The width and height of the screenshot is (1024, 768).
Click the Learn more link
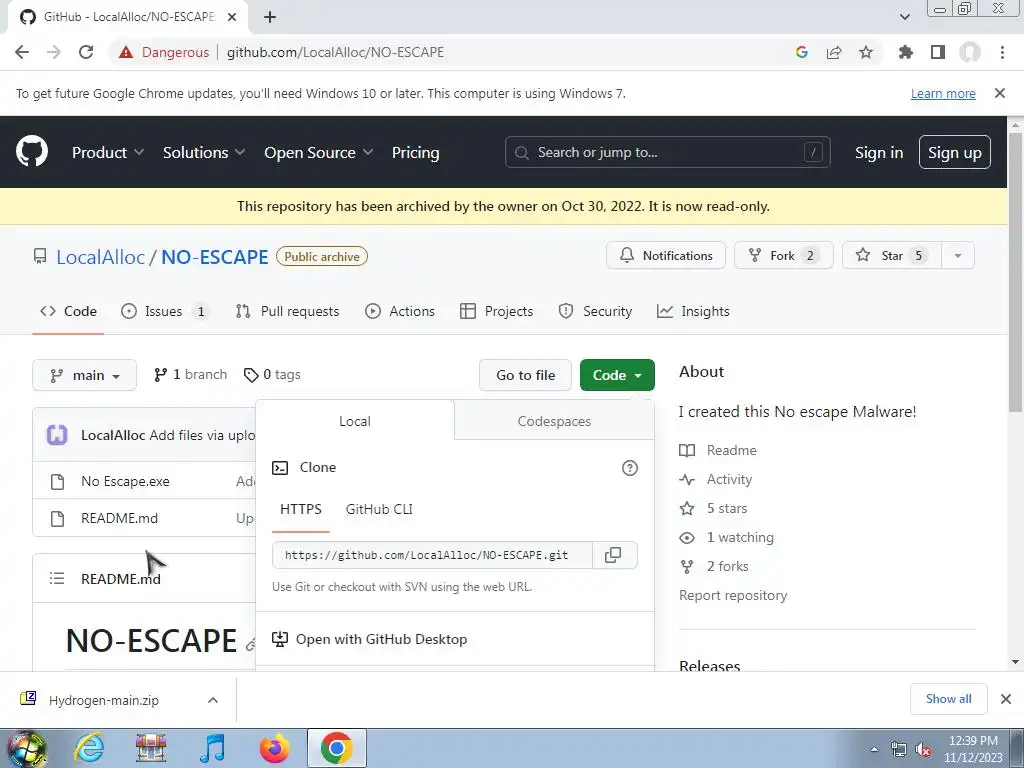pyautogui.click(x=943, y=93)
